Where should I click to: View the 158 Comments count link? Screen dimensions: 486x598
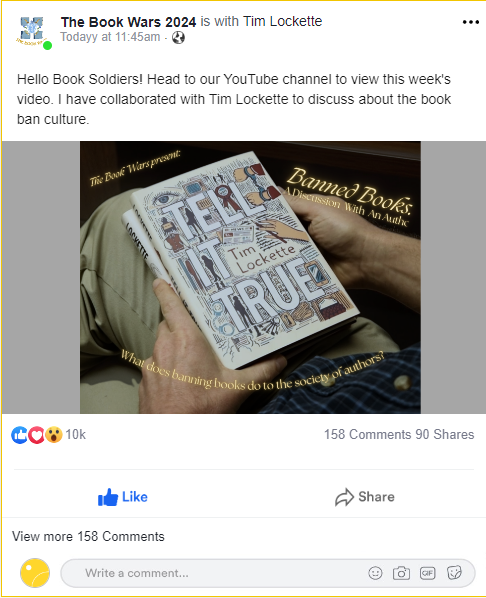tap(367, 434)
